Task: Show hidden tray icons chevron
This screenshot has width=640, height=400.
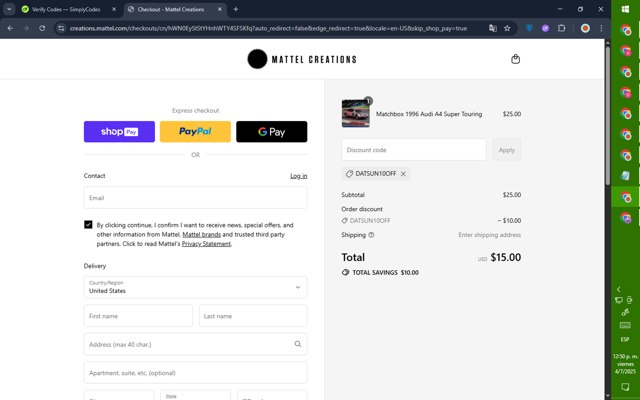Action: 619,289
